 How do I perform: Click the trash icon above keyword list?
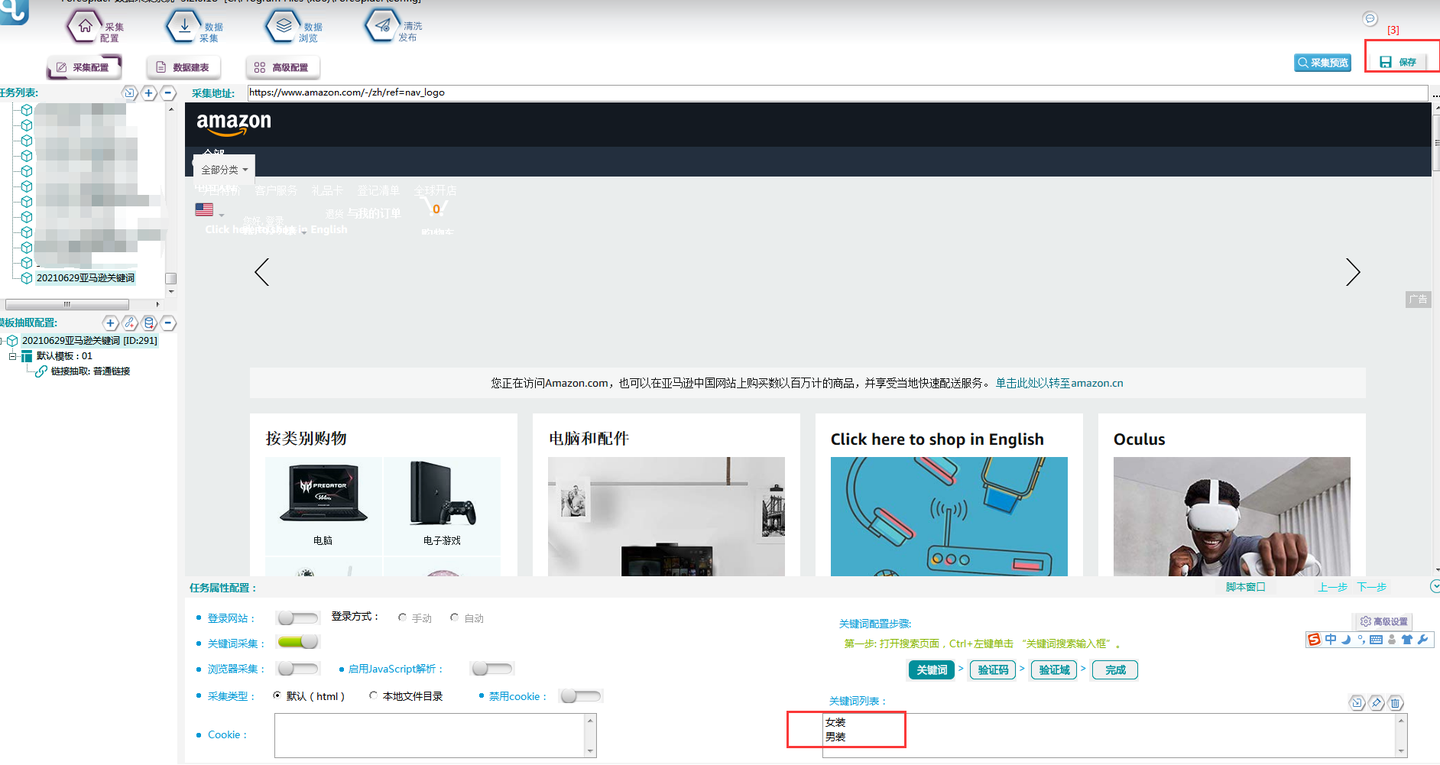click(x=1396, y=703)
